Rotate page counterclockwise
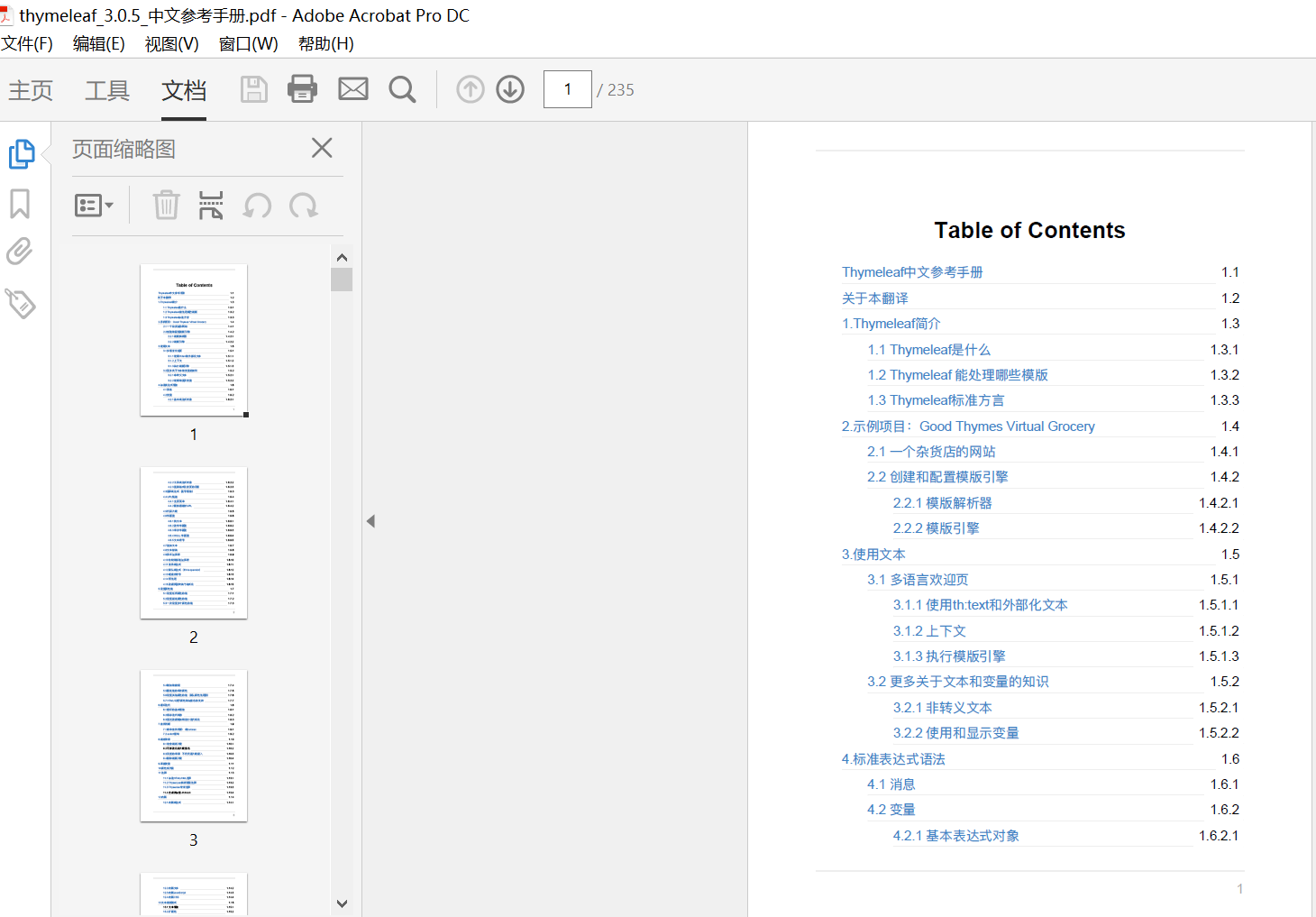 coord(258,206)
